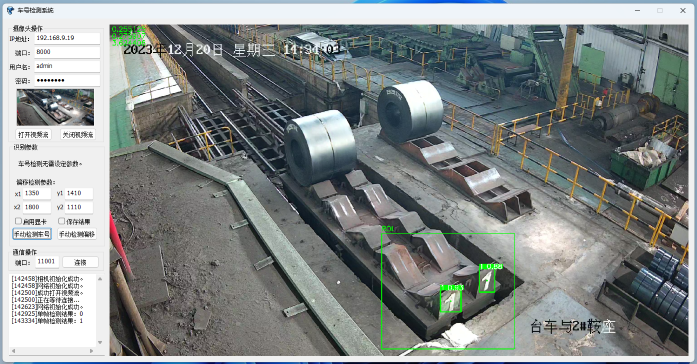Enable the 启用显卡 checkbox
Screen dimensions: 697x364
[18, 221]
